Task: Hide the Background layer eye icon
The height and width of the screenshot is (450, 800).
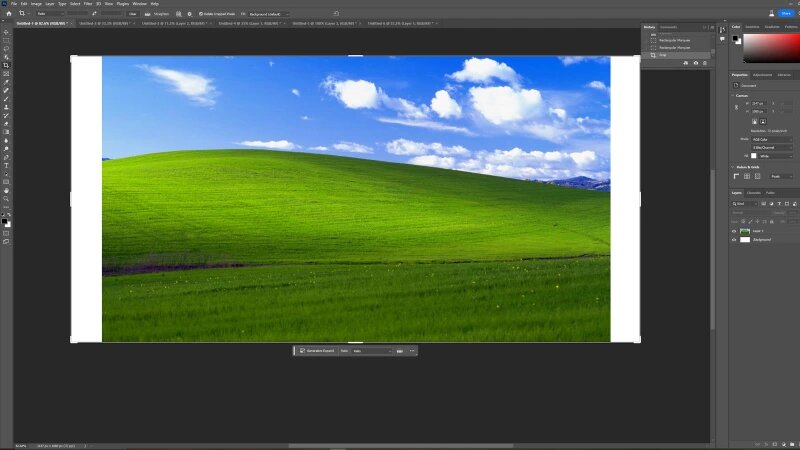Action: coord(734,240)
